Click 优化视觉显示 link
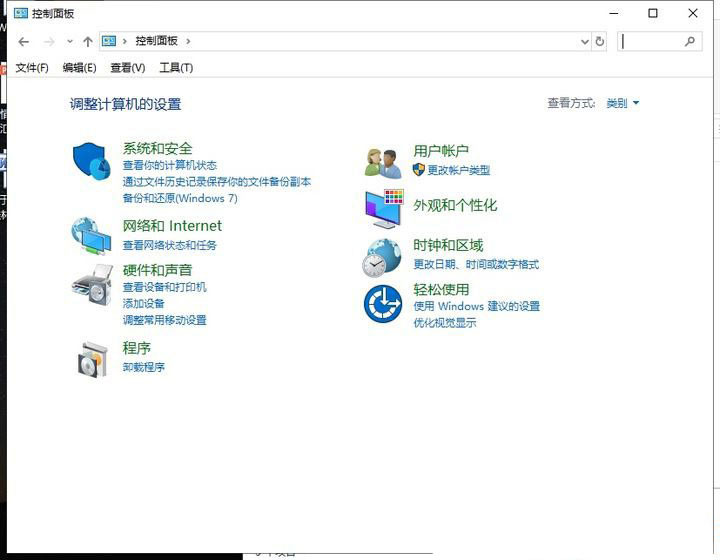The height and width of the screenshot is (560, 720). point(444,323)
